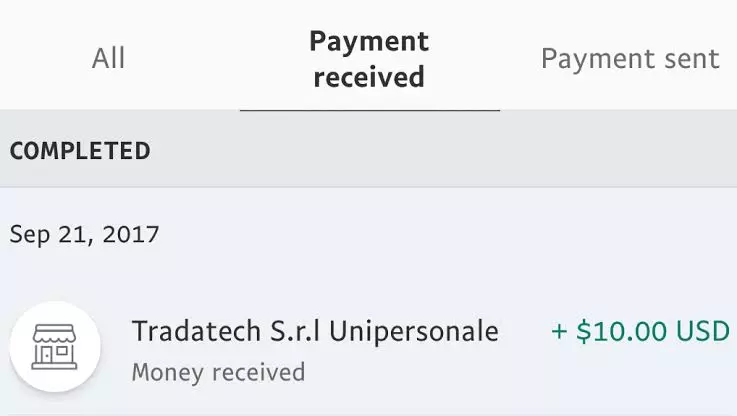Click the USD currency label
This screenshot has height=416, width=737.
click(x=703, y=331)
